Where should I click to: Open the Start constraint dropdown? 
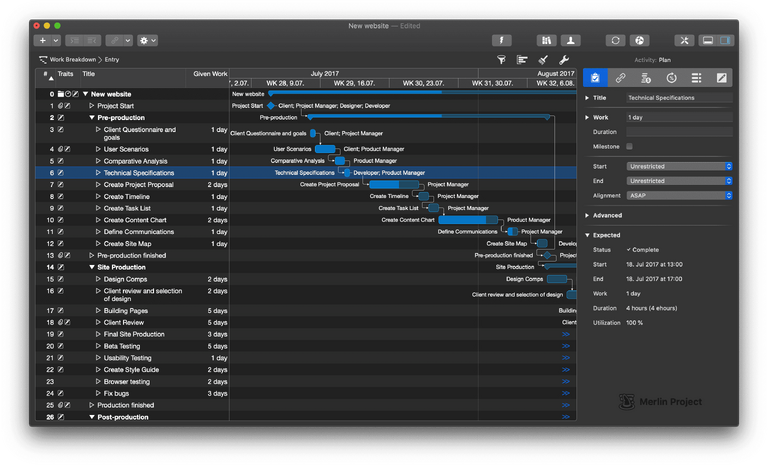[x=679, y=166]
